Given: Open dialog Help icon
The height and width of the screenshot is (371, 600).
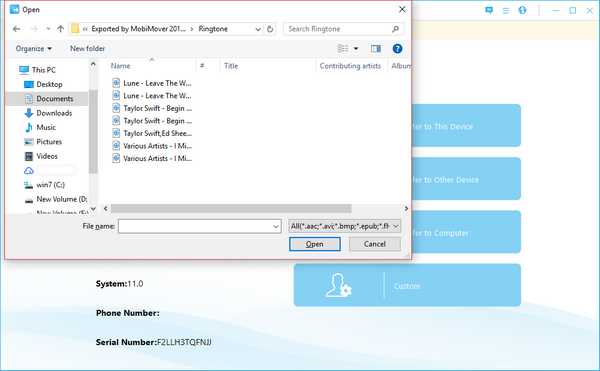Looking at the screenshot, I should tap(397, 49).
